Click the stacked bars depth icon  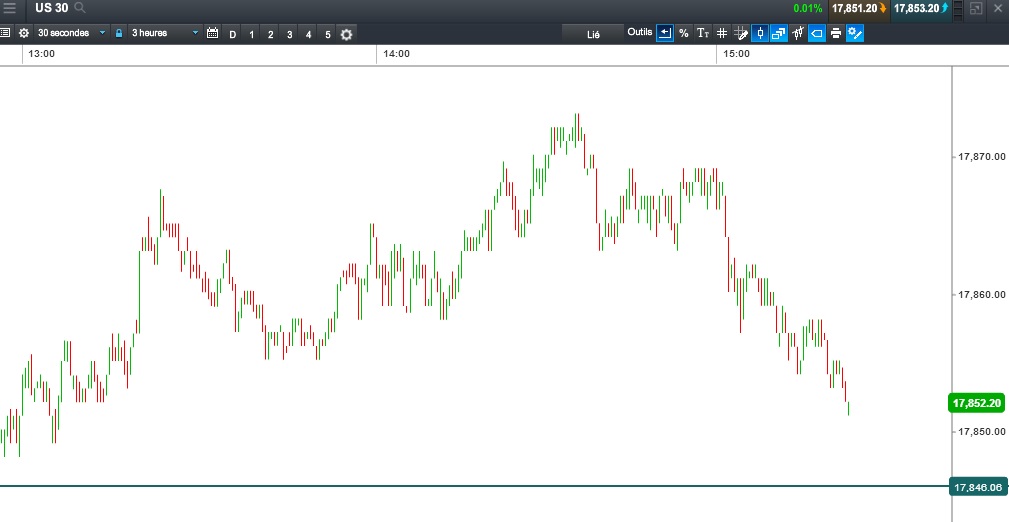[958, 9]
